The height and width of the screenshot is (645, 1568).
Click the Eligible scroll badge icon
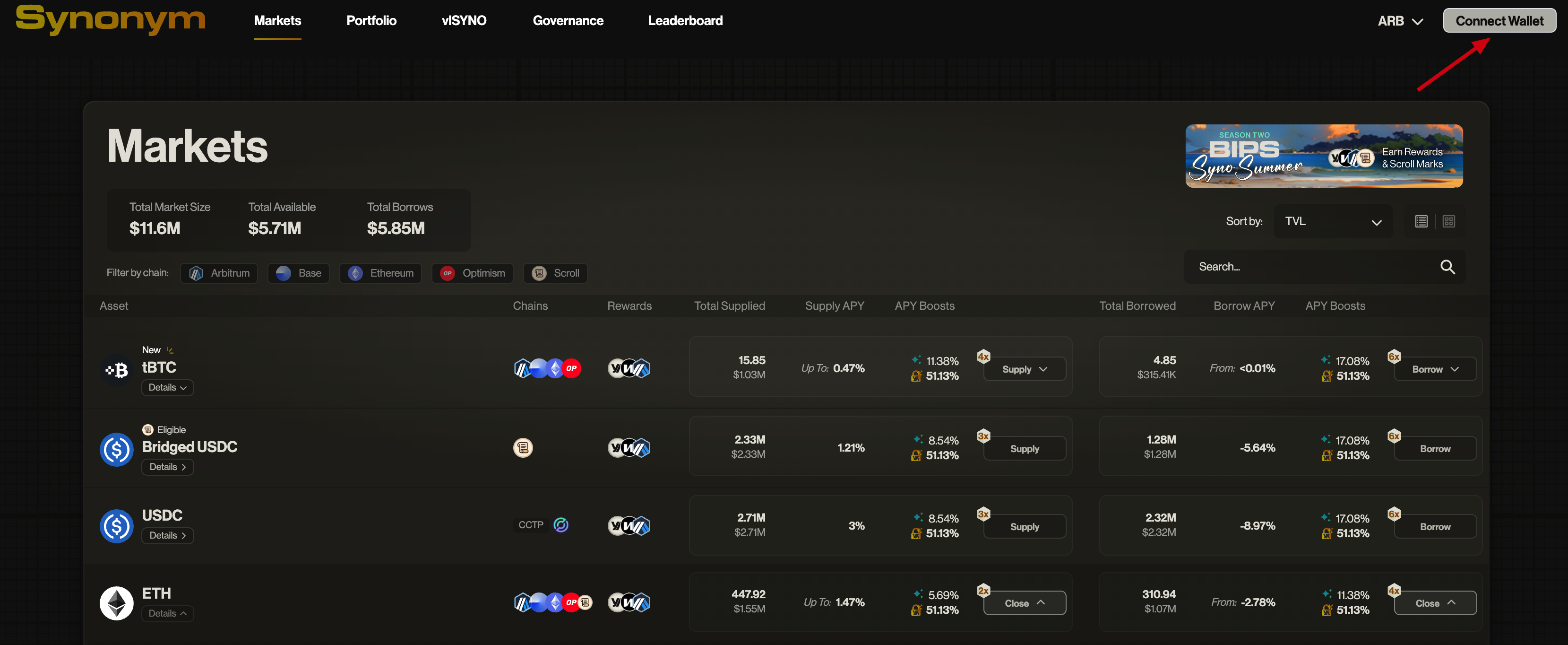click(147, 430)
